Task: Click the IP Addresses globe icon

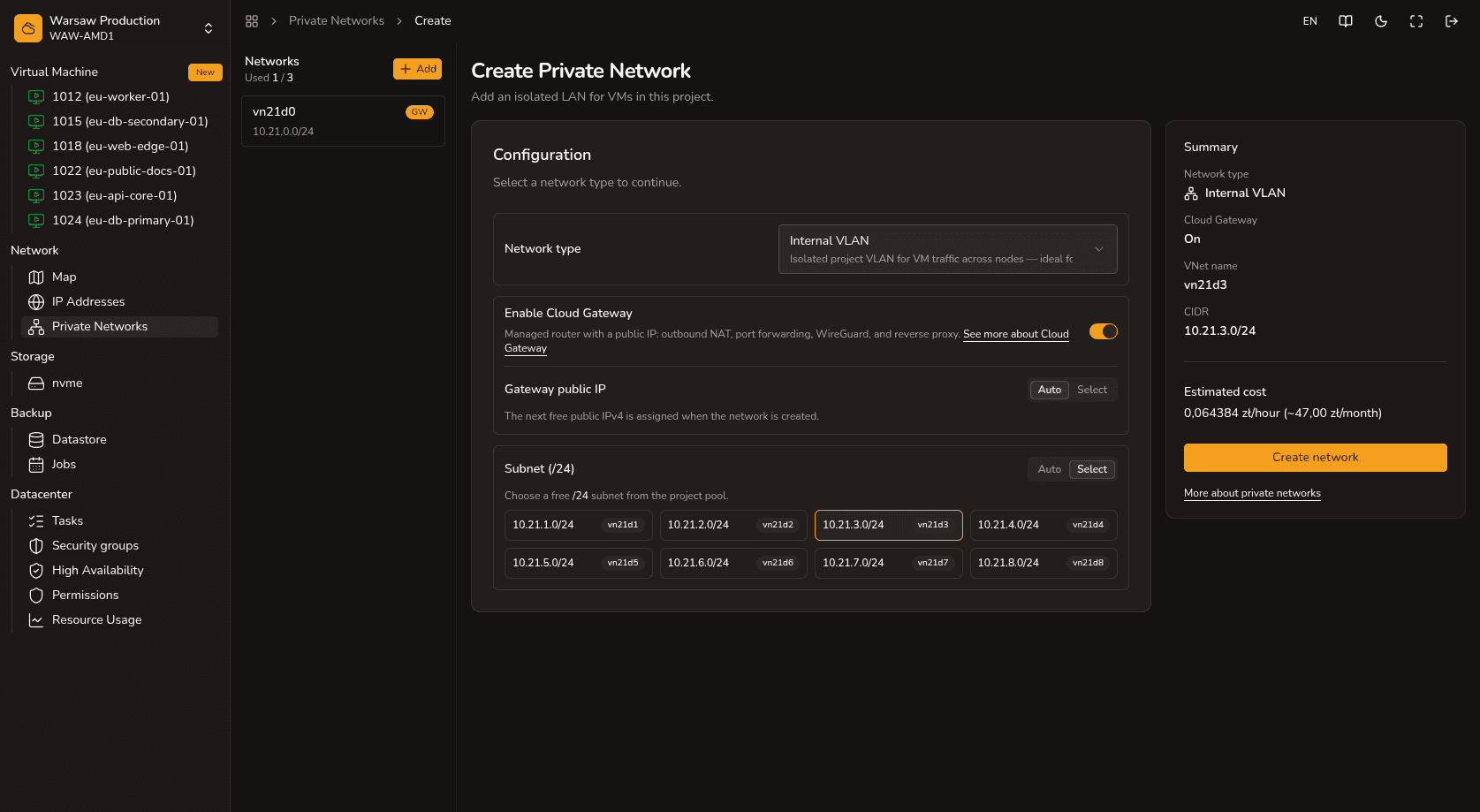Action: pyautogui.click(x=36, y=302)
